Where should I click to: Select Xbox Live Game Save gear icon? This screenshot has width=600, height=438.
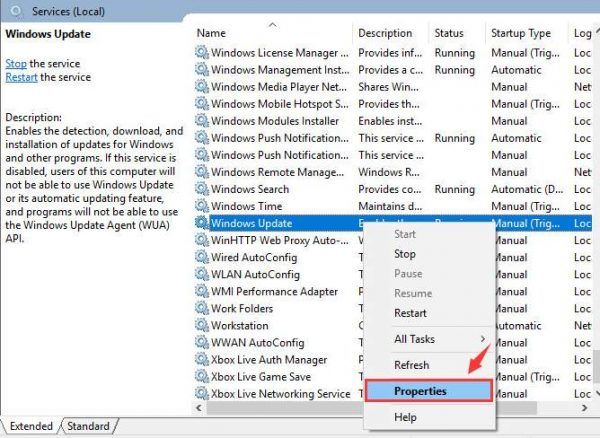[x=202, y=376]
